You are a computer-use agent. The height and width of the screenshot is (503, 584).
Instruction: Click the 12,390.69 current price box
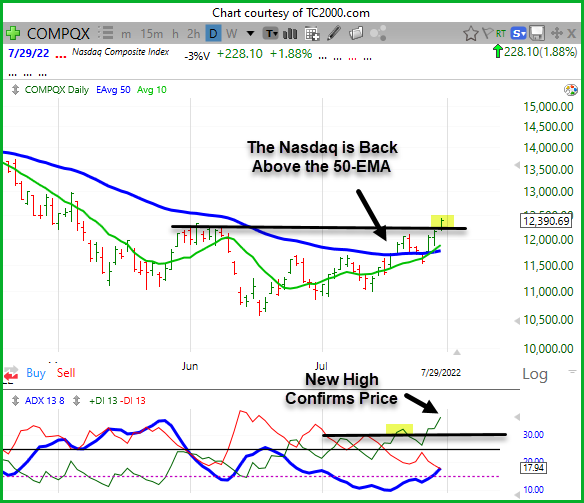click(x=546, y=221)
